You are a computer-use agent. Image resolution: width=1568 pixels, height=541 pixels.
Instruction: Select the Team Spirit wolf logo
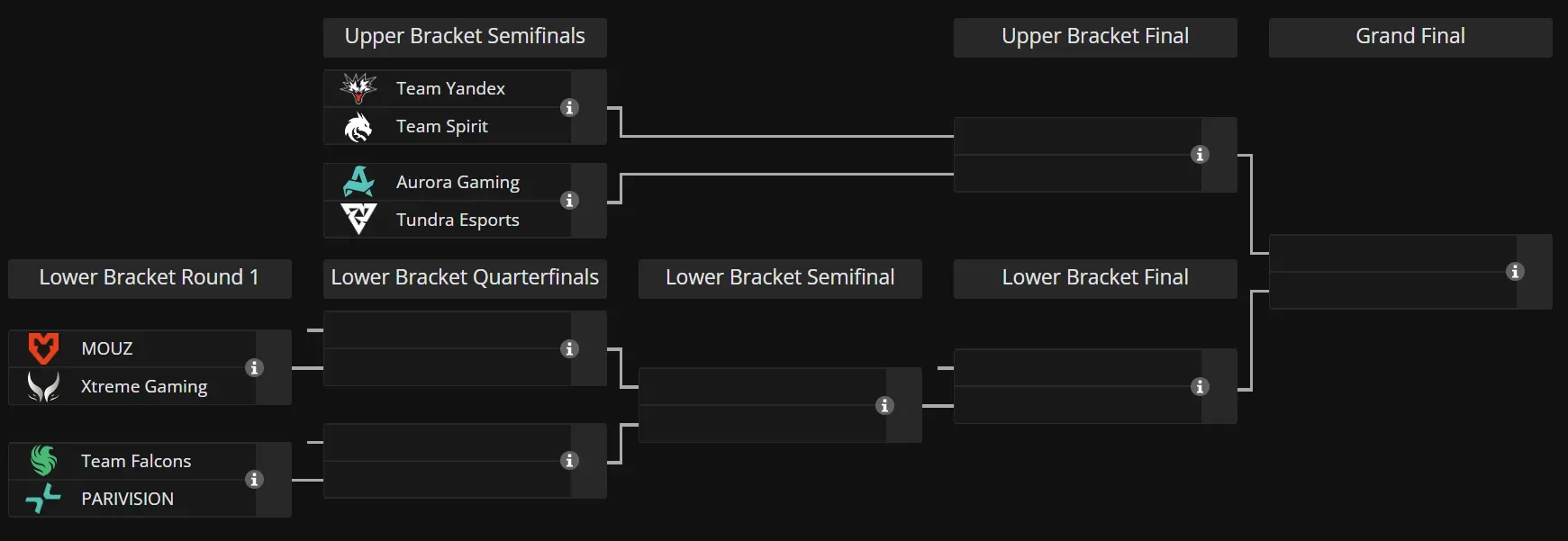coord(358,126)
